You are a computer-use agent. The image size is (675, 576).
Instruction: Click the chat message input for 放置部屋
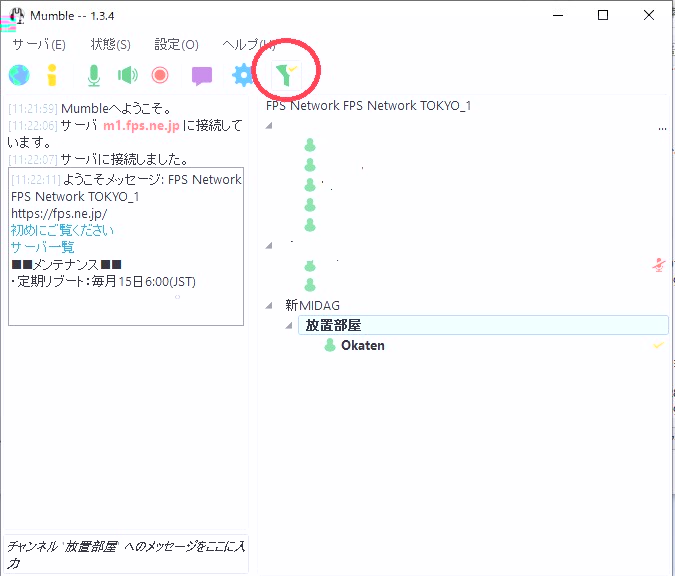(126, 554)
